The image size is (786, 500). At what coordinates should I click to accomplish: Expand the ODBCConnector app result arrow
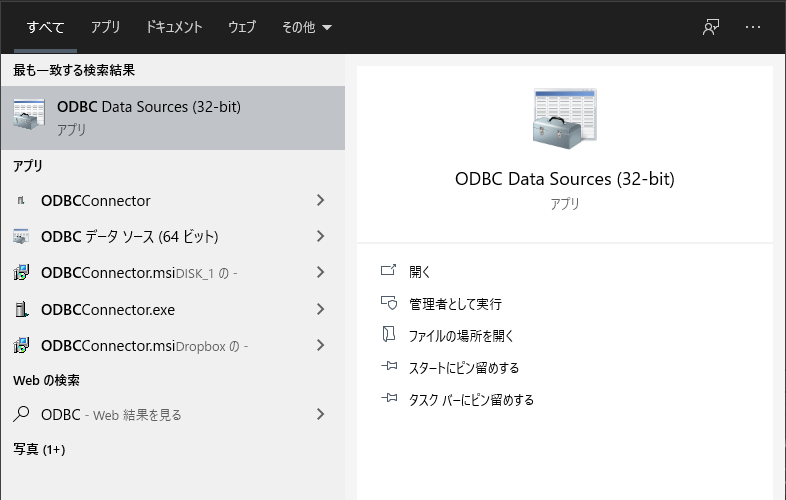point(320,200)
